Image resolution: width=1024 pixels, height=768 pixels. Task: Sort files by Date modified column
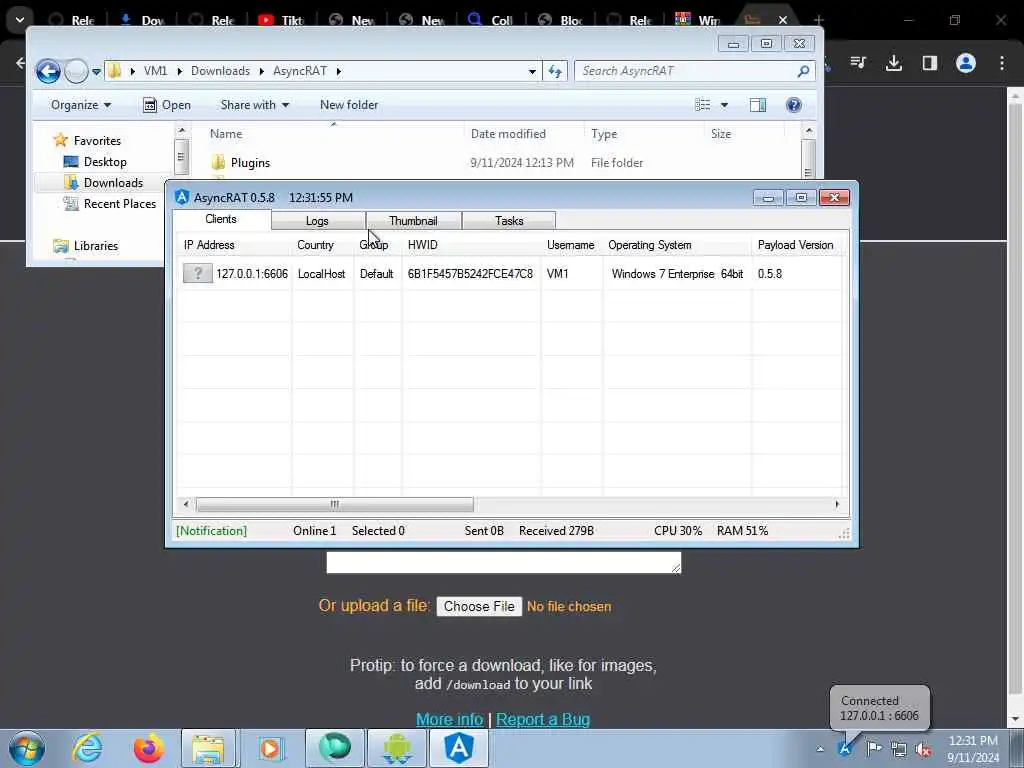point(508,134)
